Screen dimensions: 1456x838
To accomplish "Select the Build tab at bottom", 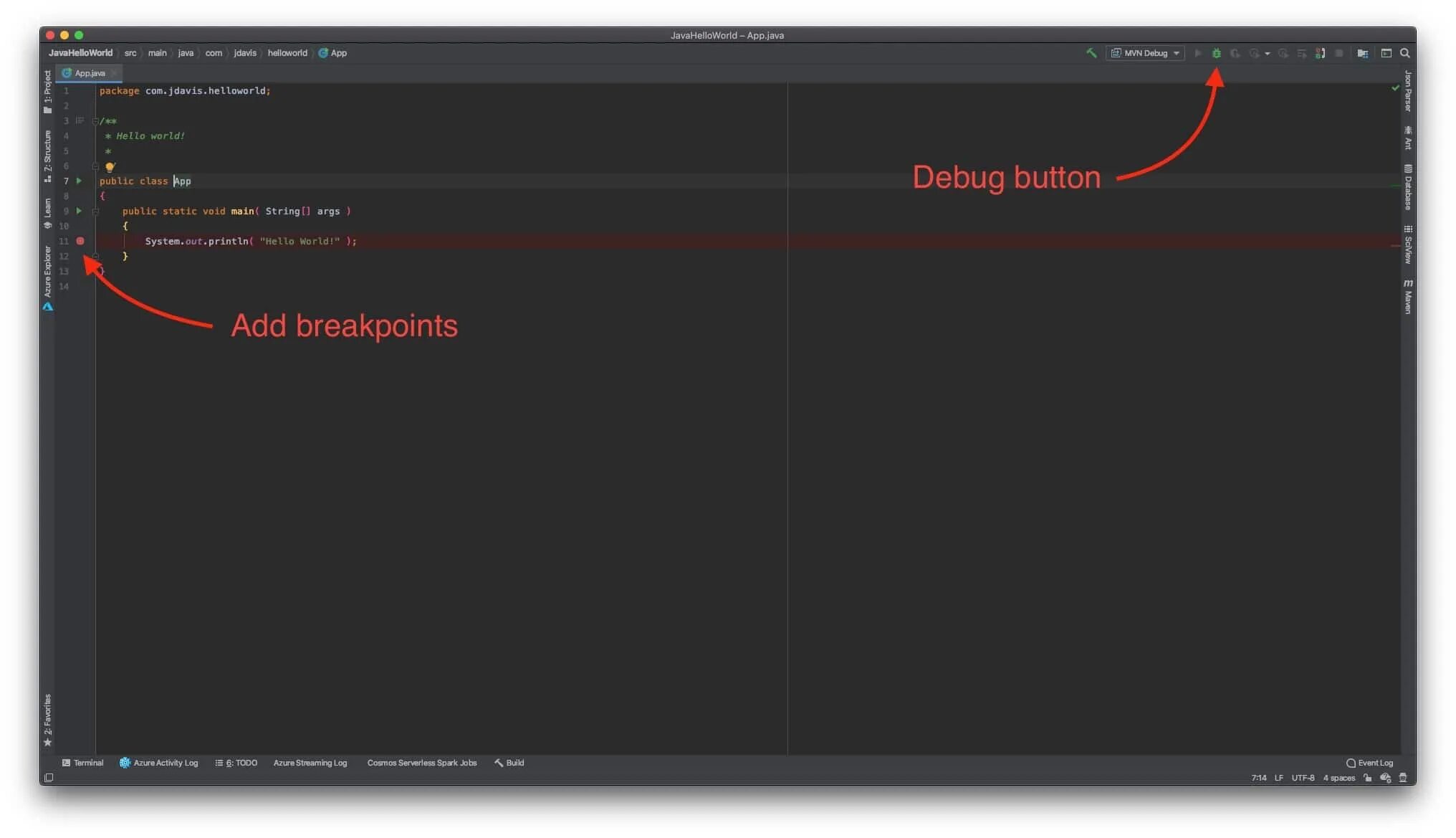I will click(x=511, y=762).
